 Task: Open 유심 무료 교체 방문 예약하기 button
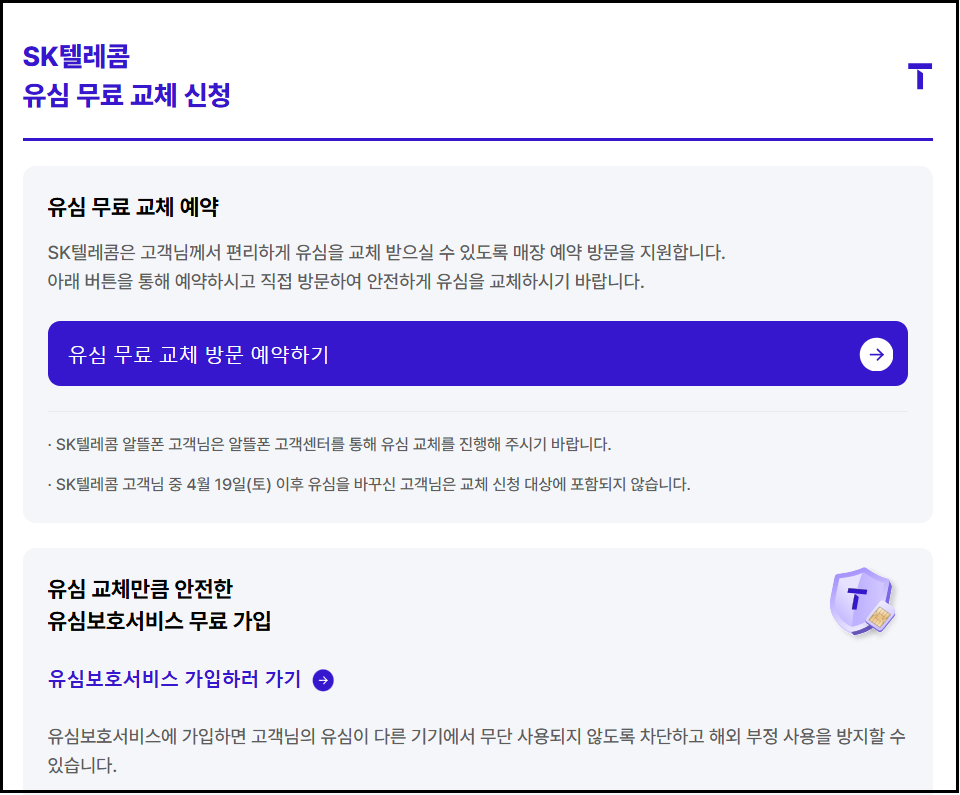click(x=478, y=353)
